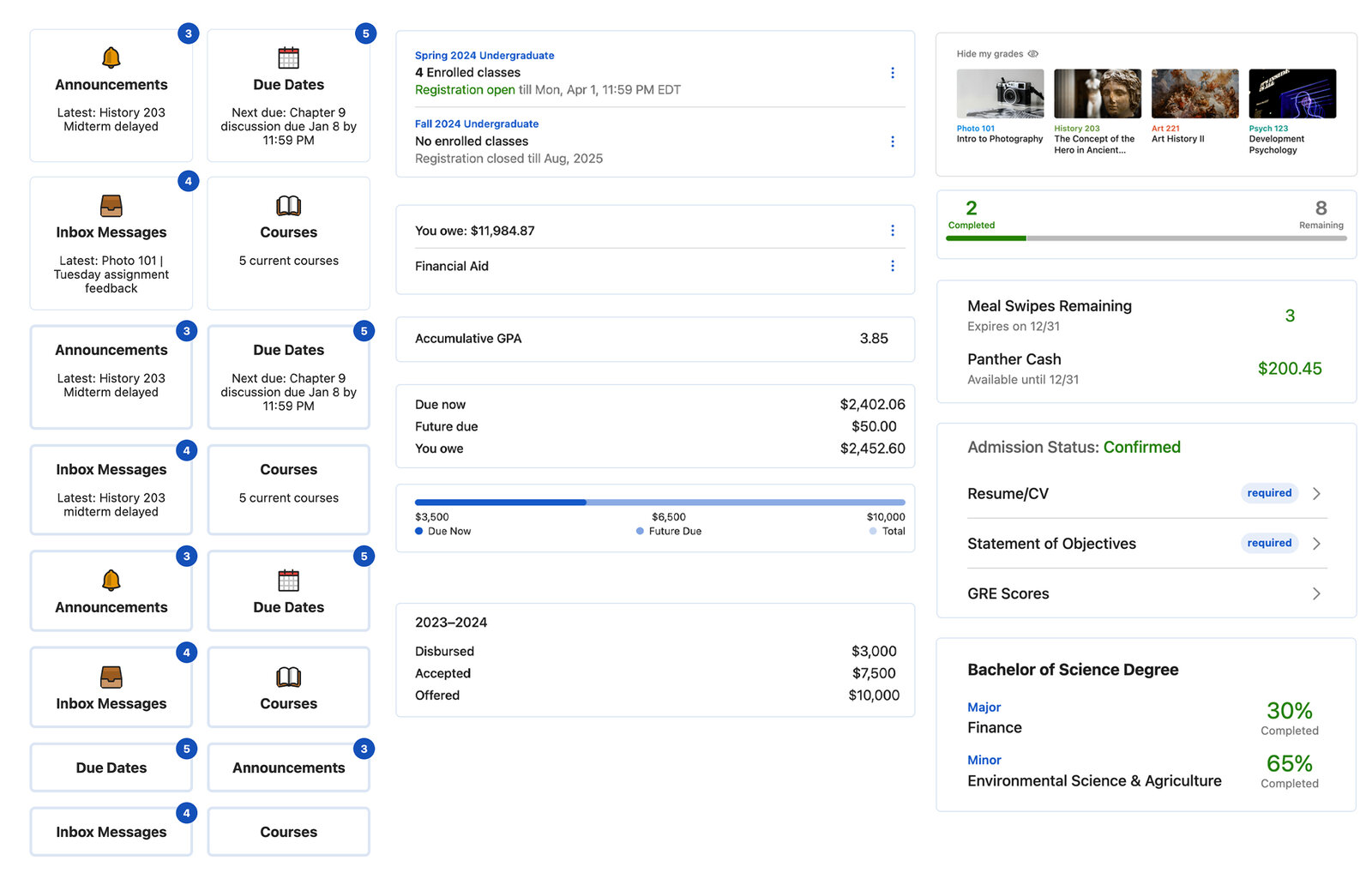1372x891 pixels.
Task: Click light blue Future Due legend dot
Action: click(x=640, y=531)
